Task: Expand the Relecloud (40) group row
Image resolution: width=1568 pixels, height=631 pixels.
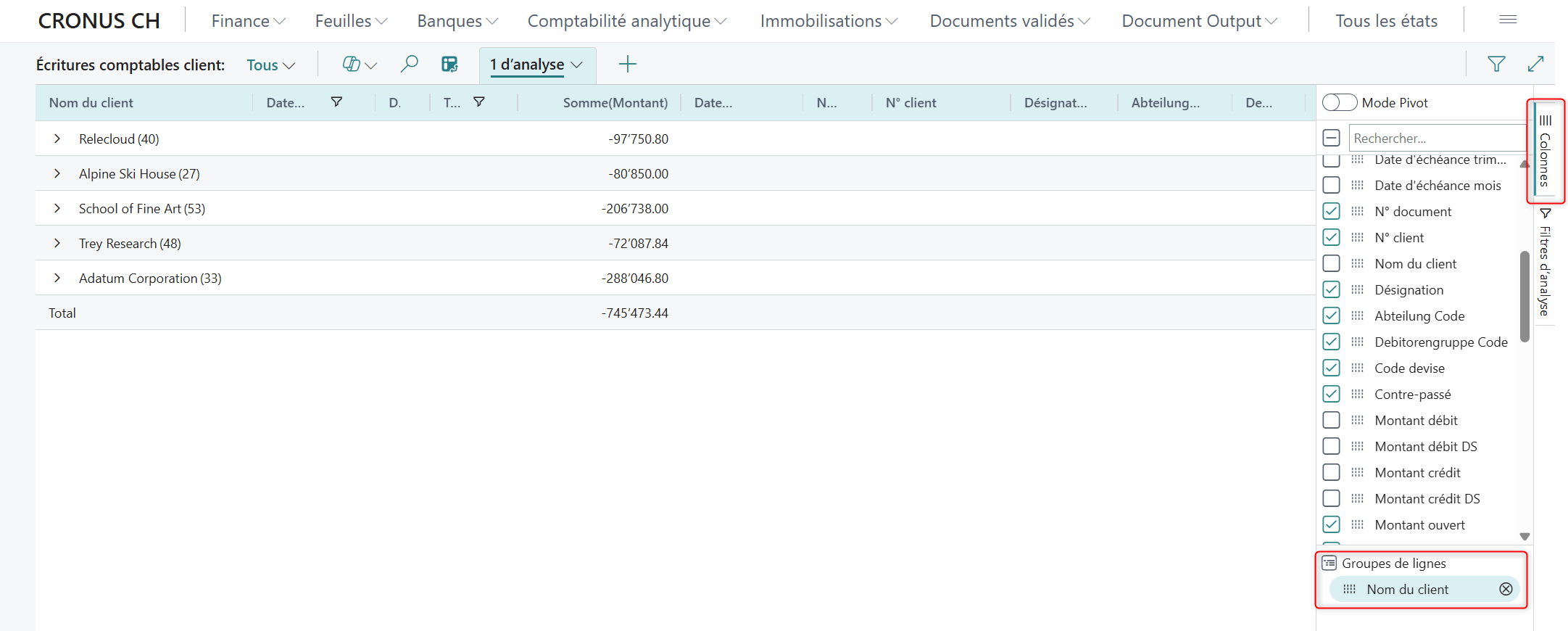Action: point(57,139)
